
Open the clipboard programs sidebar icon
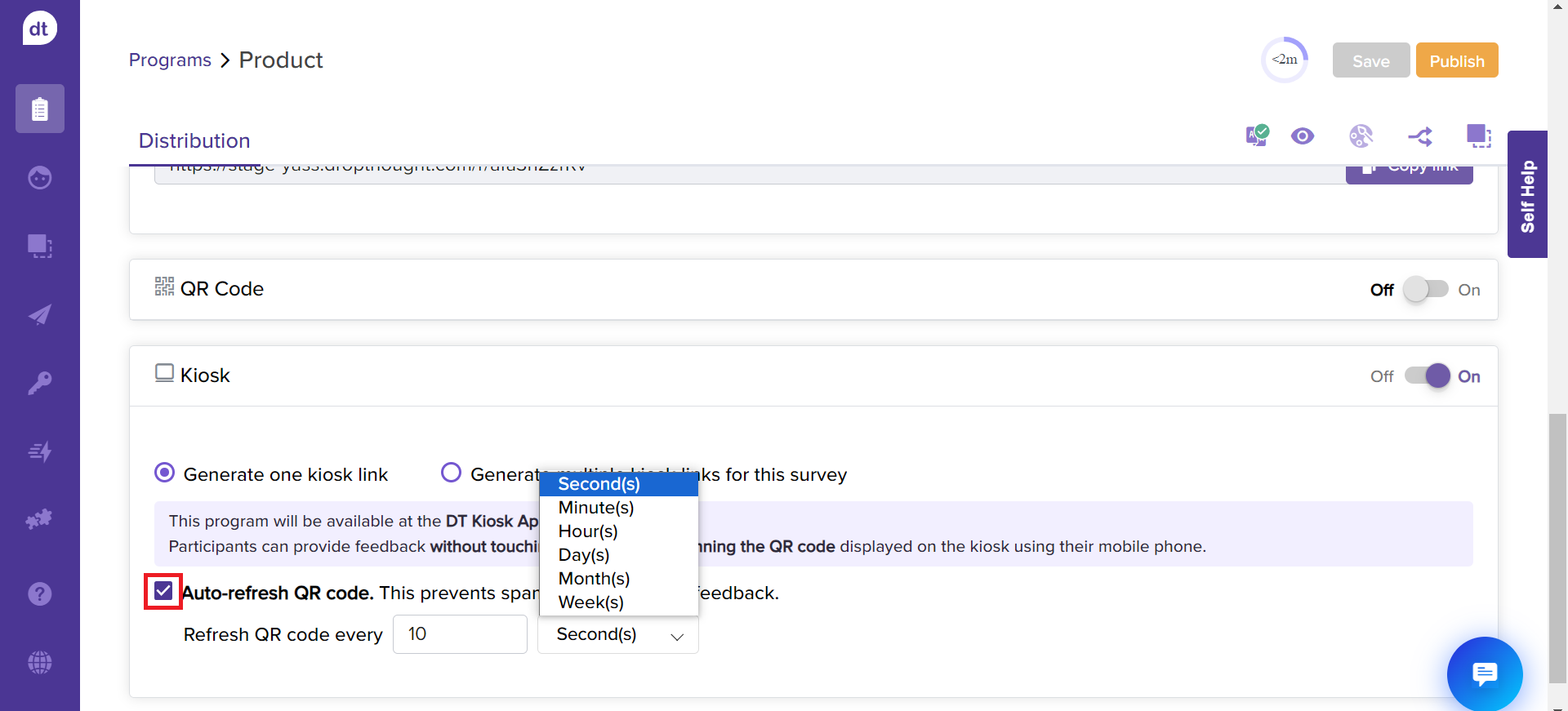click(x=39, y=109)
